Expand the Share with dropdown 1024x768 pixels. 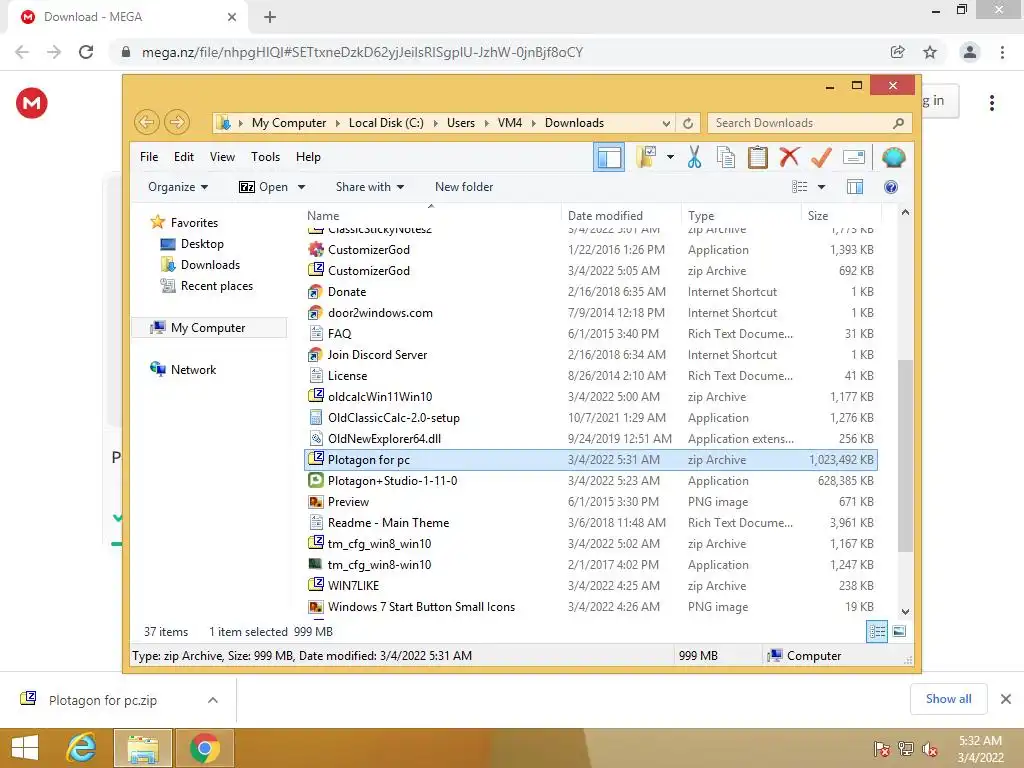pos(370,187)
